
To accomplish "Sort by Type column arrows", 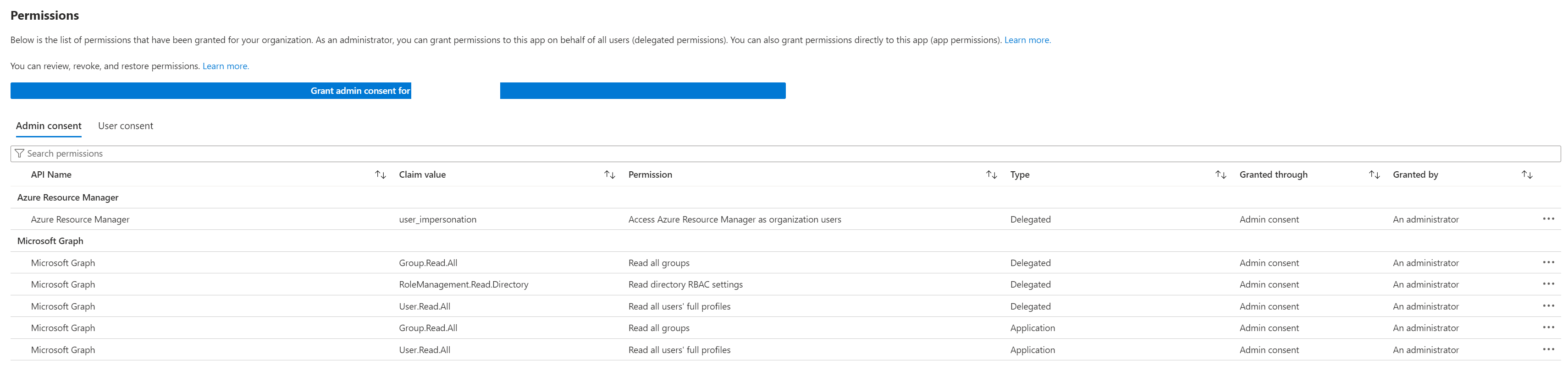I will (x=1220, y=175).
